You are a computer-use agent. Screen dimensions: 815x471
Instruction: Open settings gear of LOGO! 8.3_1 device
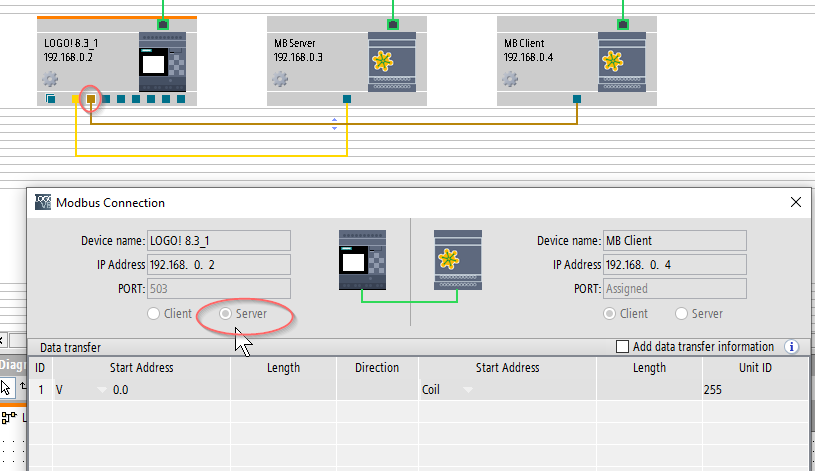50,80
